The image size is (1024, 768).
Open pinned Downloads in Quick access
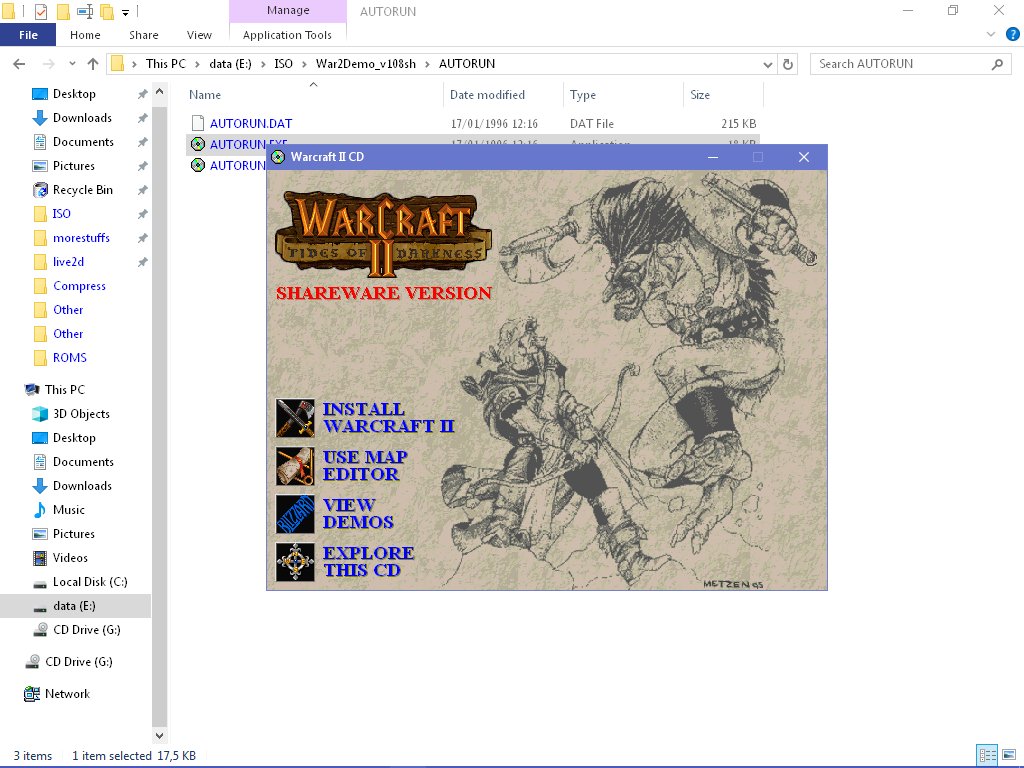(82, 118)
